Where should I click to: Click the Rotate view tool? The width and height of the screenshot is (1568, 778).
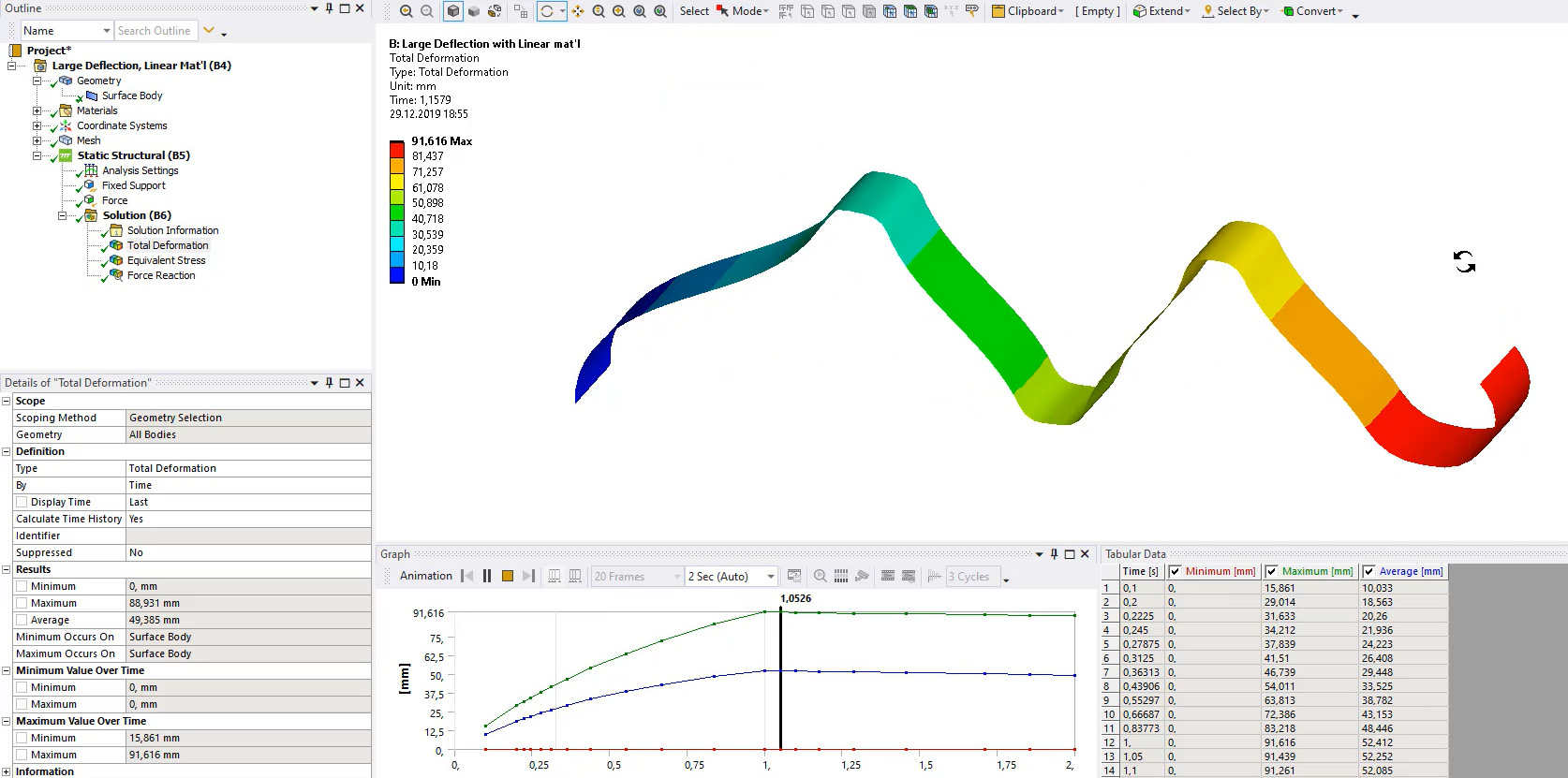coord(547,11)
